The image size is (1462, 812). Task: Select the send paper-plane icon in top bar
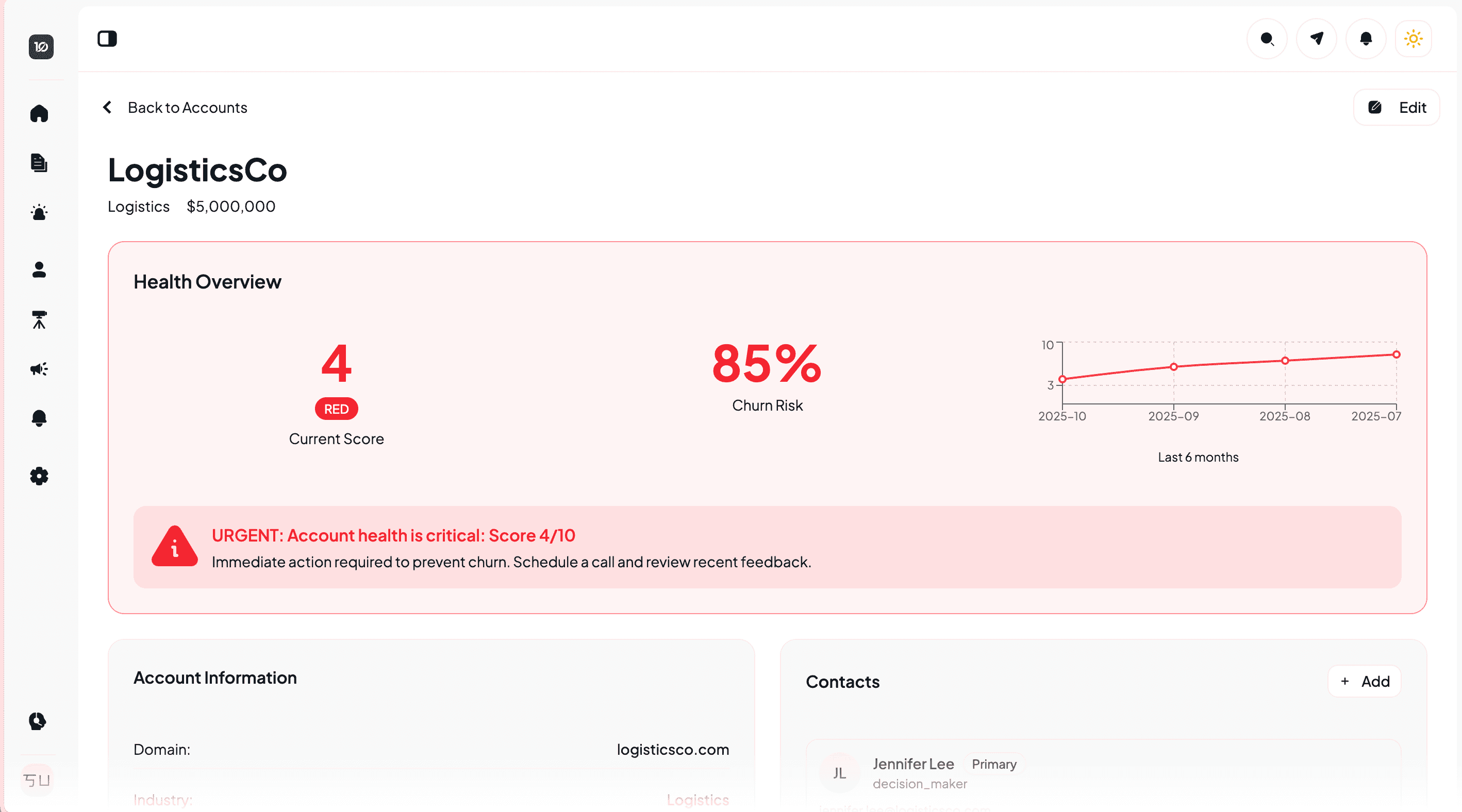click(1316, 39)
